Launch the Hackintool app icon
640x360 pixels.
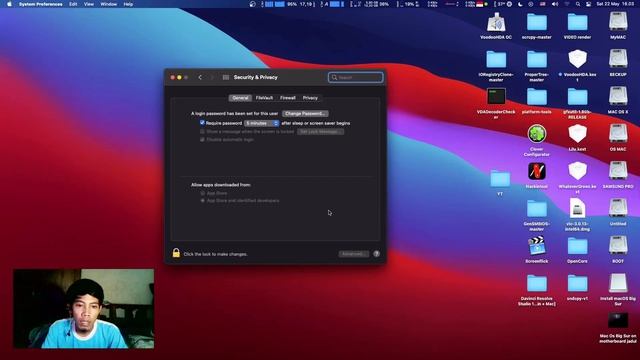(x=536, y=171)
